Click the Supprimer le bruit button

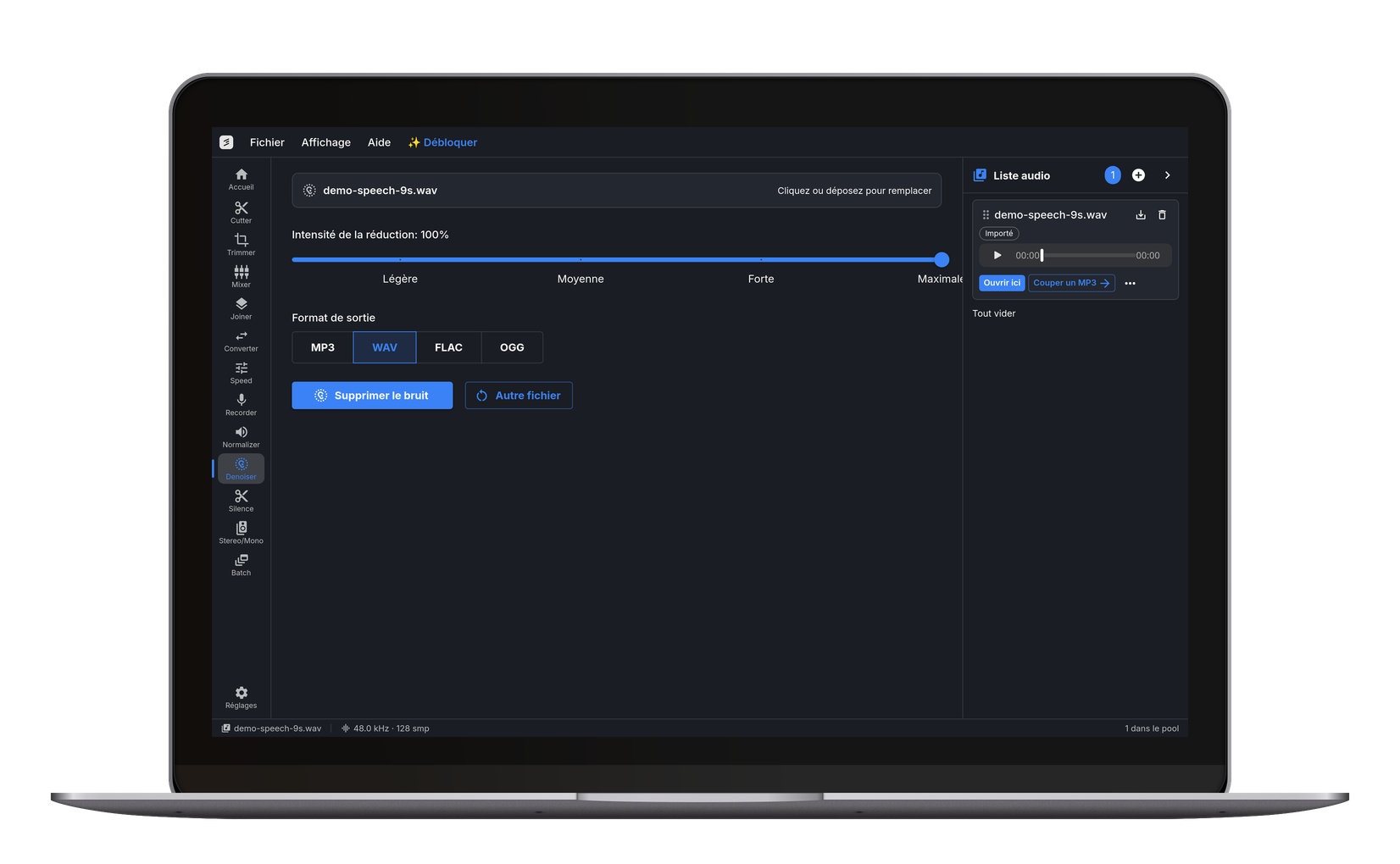(x=372, y=396)
